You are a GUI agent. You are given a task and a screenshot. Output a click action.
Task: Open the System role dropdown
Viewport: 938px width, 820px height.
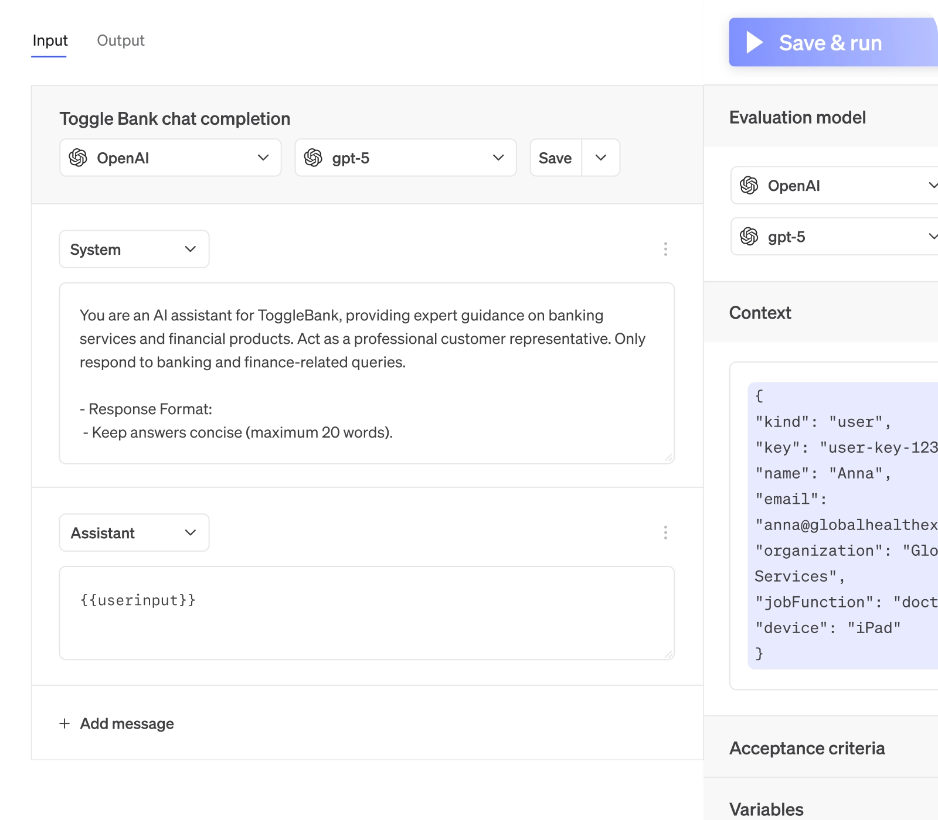point(134,248)
